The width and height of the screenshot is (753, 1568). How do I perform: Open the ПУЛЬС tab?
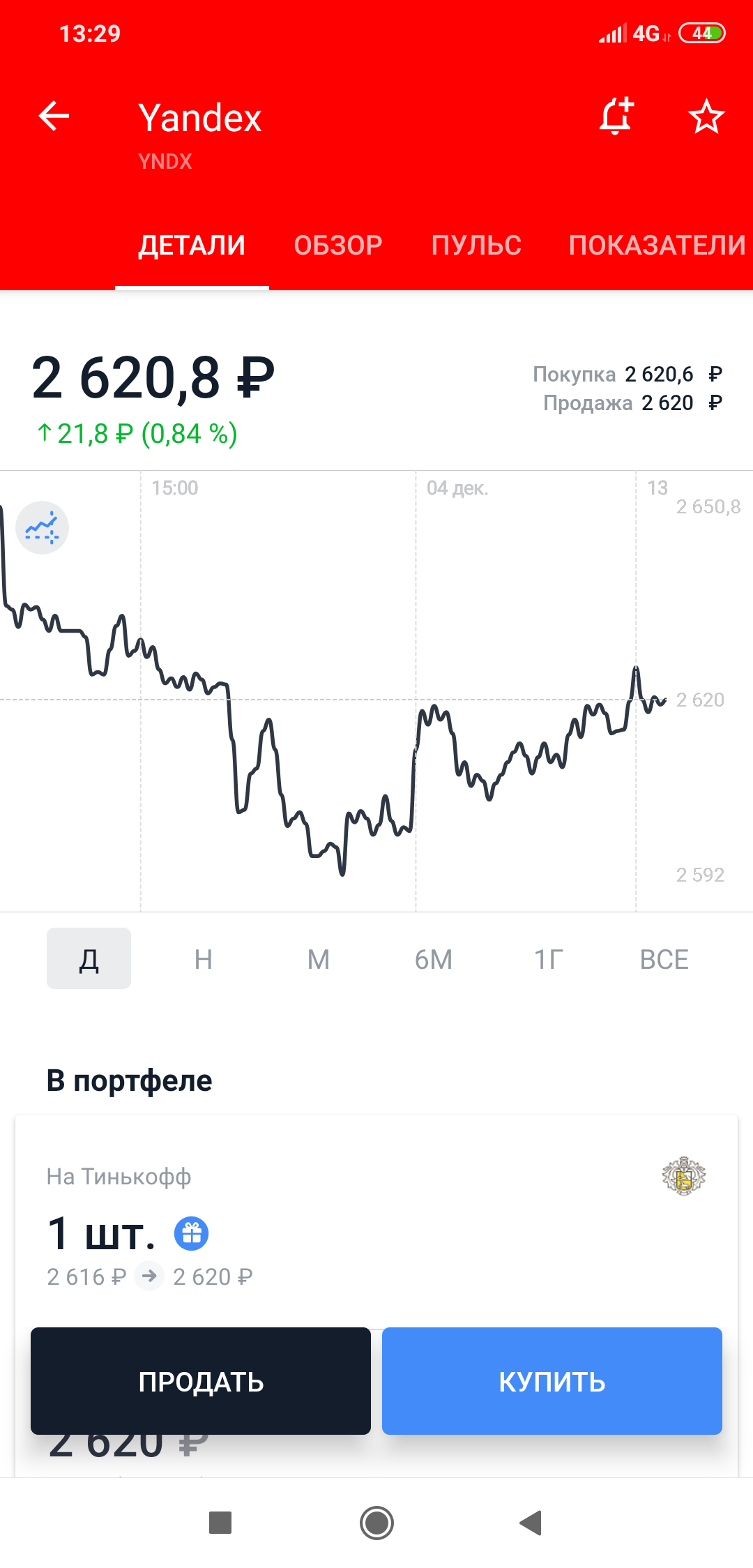point(476,246)
